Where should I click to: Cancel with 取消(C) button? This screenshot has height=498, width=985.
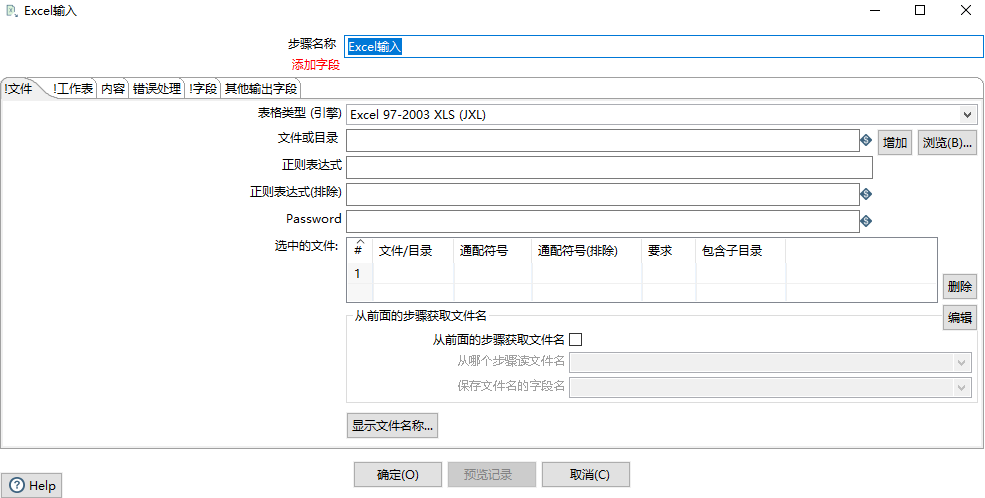coord(586,475)
